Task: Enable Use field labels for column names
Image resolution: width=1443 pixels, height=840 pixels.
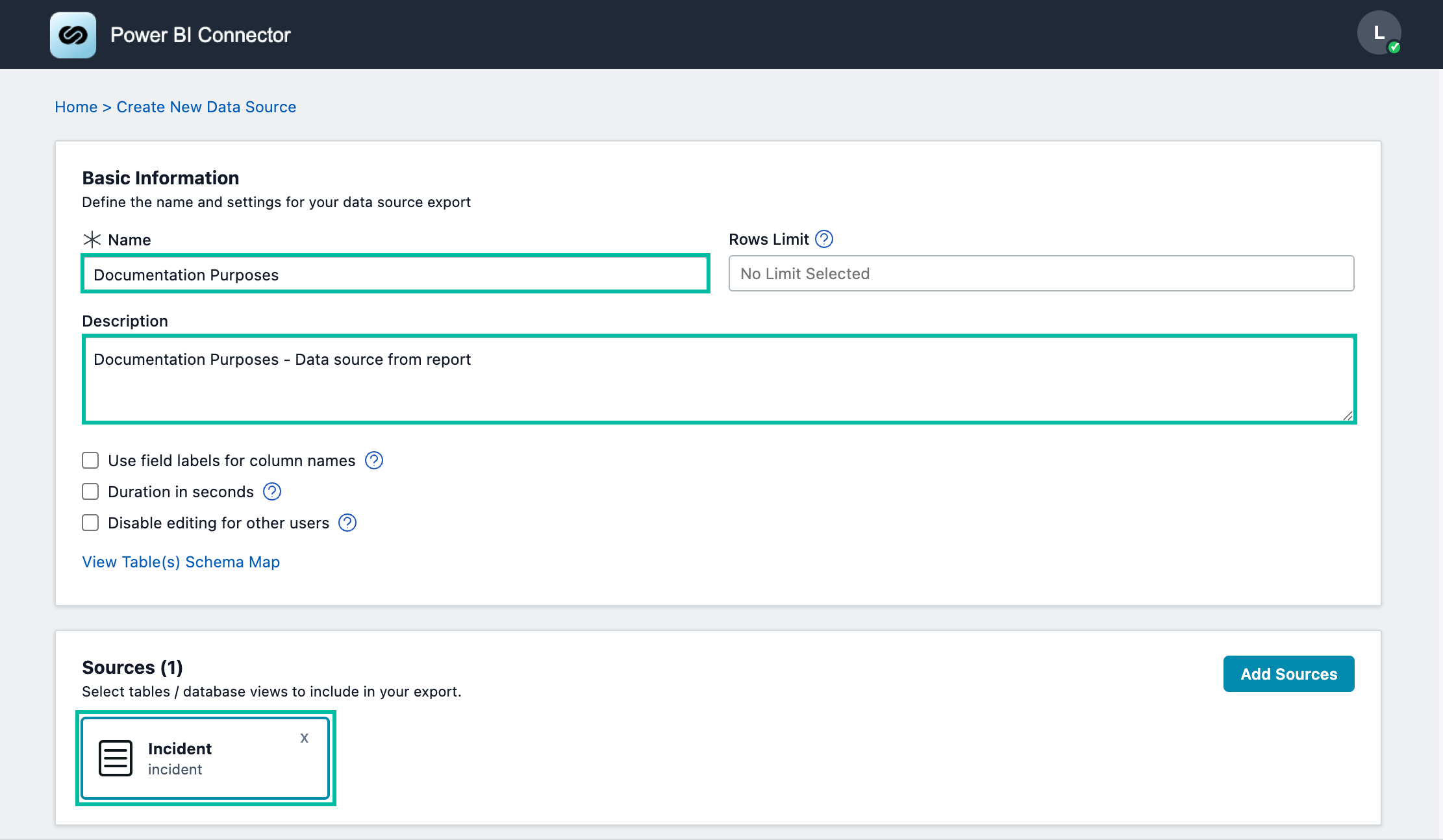Action: [x=90, y=460]
